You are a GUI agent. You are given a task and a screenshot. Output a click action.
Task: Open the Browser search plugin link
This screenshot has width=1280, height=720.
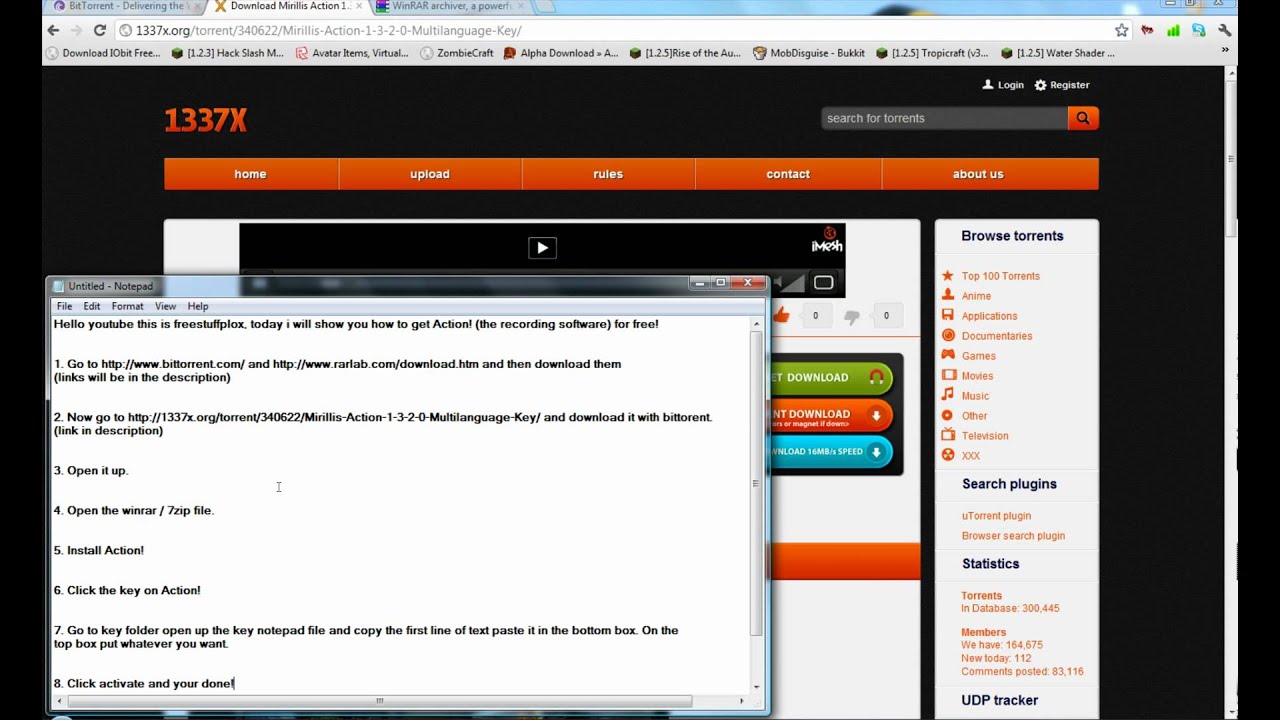click(1013, 536)
